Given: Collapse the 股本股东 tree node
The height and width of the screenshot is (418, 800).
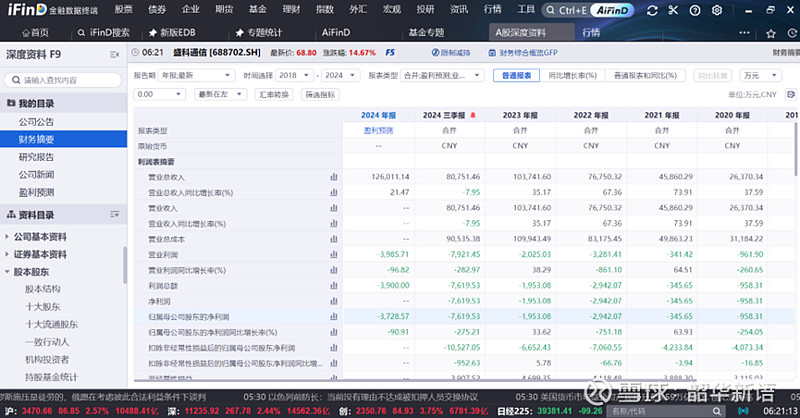Looking at the screenshot, I should [7, 272].
